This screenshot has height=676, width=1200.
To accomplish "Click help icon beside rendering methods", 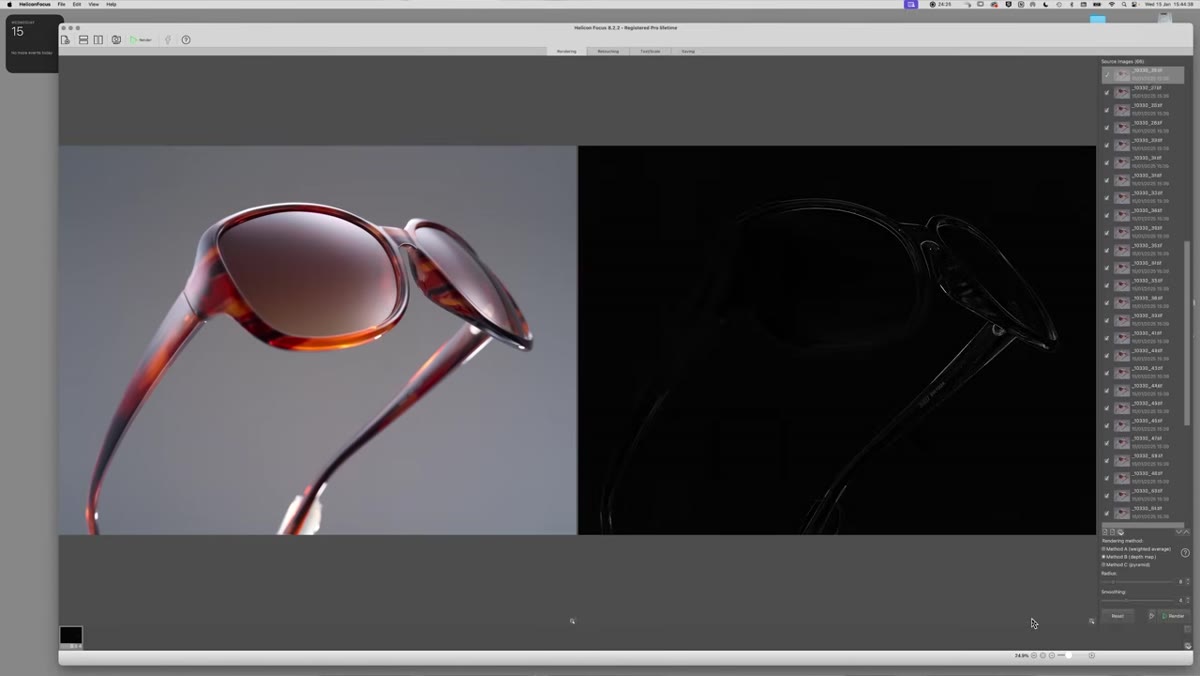I will pos(1185,553).
